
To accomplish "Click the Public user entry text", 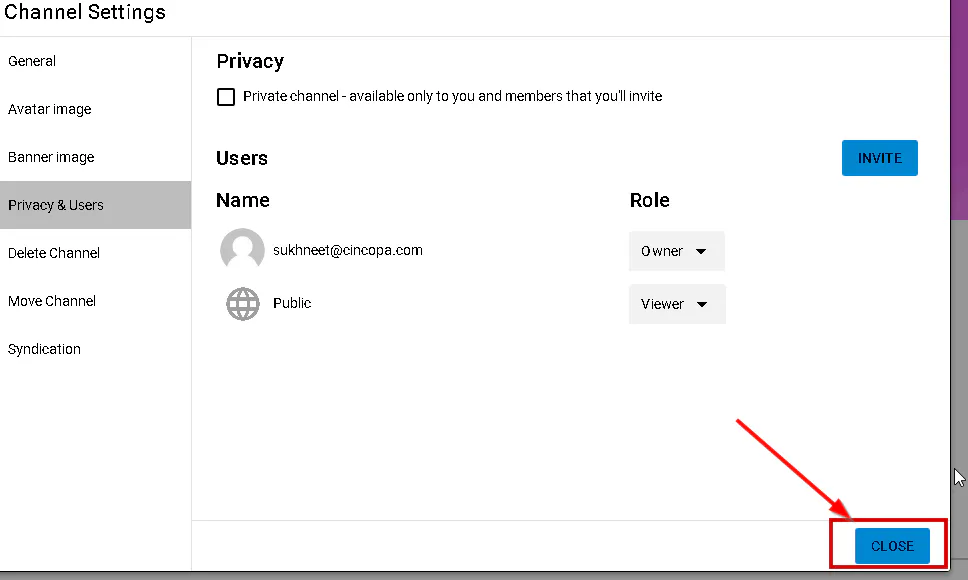I will [292, 303].
